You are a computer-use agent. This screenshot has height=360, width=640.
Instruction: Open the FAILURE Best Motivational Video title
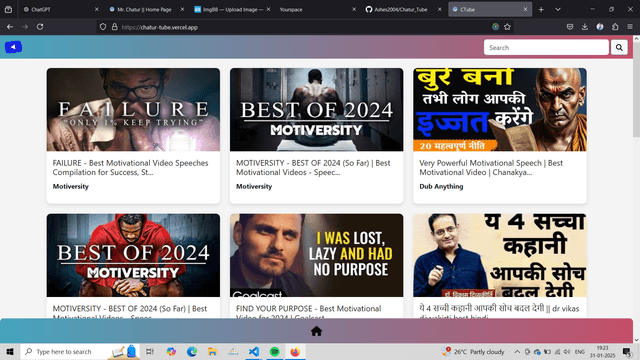[x=130, y=167]
